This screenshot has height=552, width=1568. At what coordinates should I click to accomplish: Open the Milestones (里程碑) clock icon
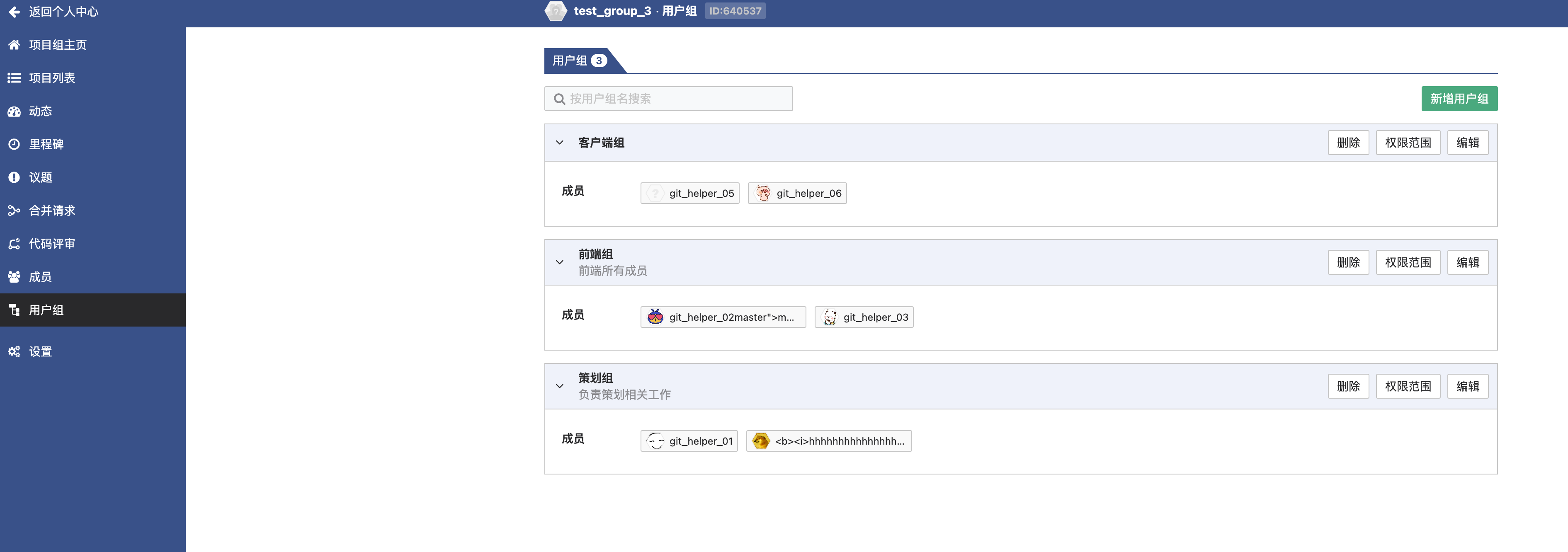(x=14, y=144)
